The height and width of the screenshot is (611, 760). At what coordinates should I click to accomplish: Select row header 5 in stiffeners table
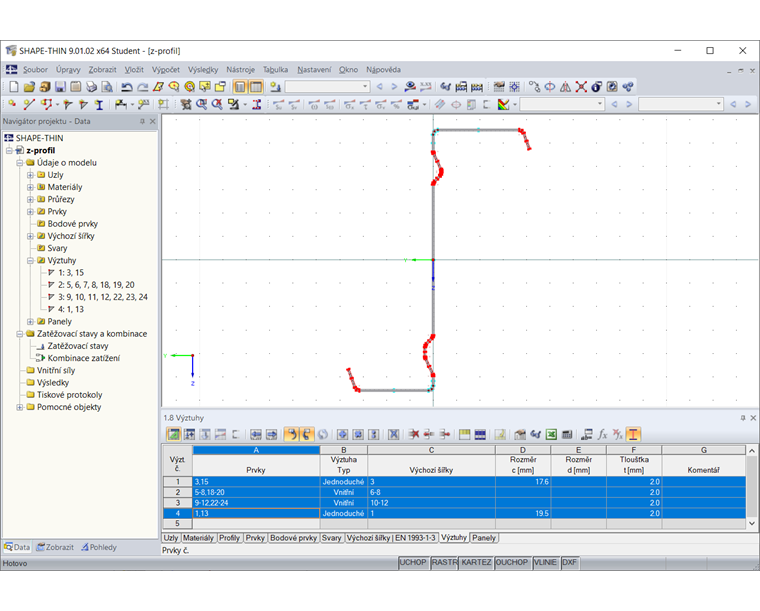pyautogui.click(x=177, y=523)
